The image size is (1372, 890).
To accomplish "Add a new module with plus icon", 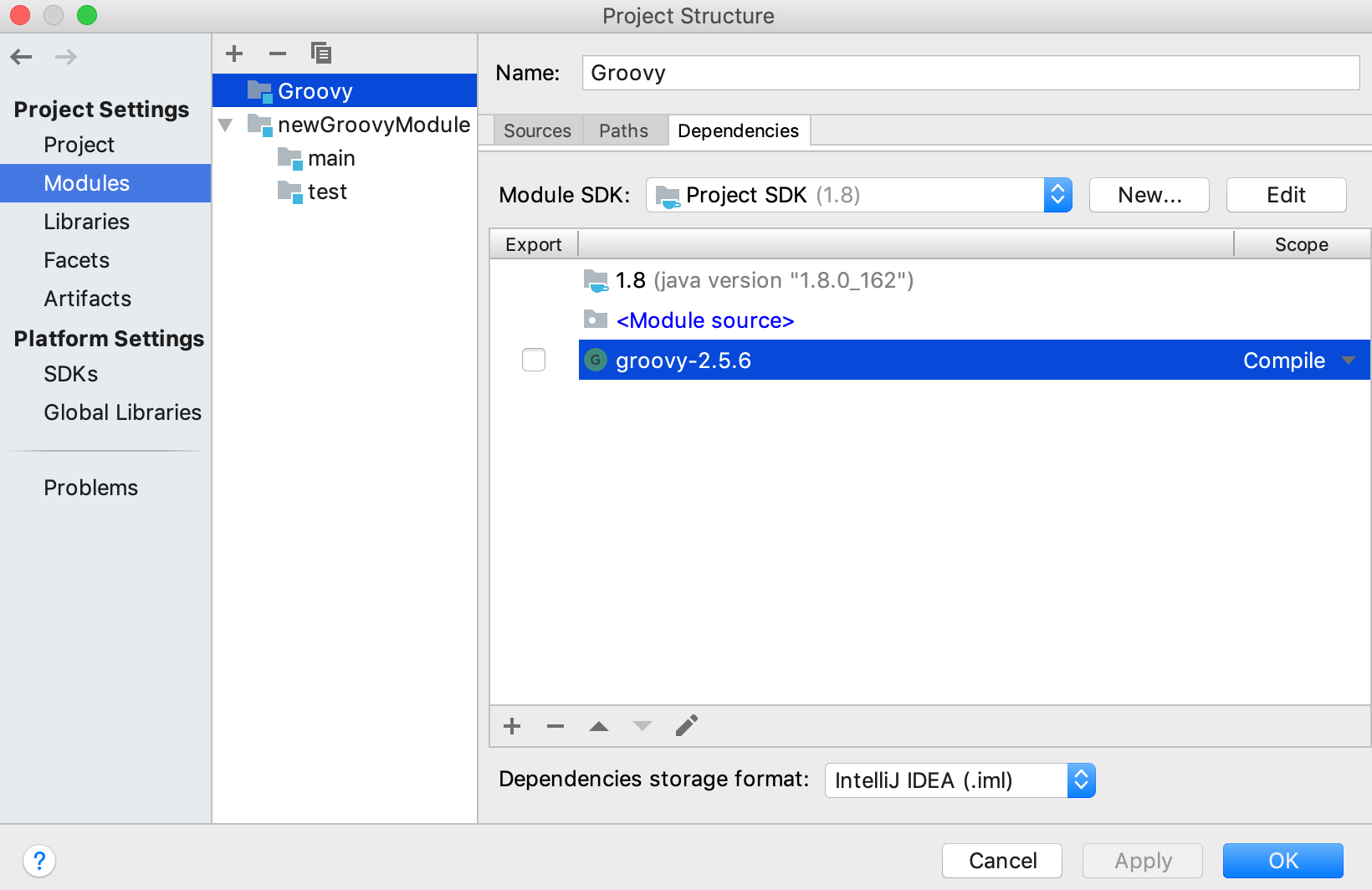I will pyautogui.click(x=234, y=54).
